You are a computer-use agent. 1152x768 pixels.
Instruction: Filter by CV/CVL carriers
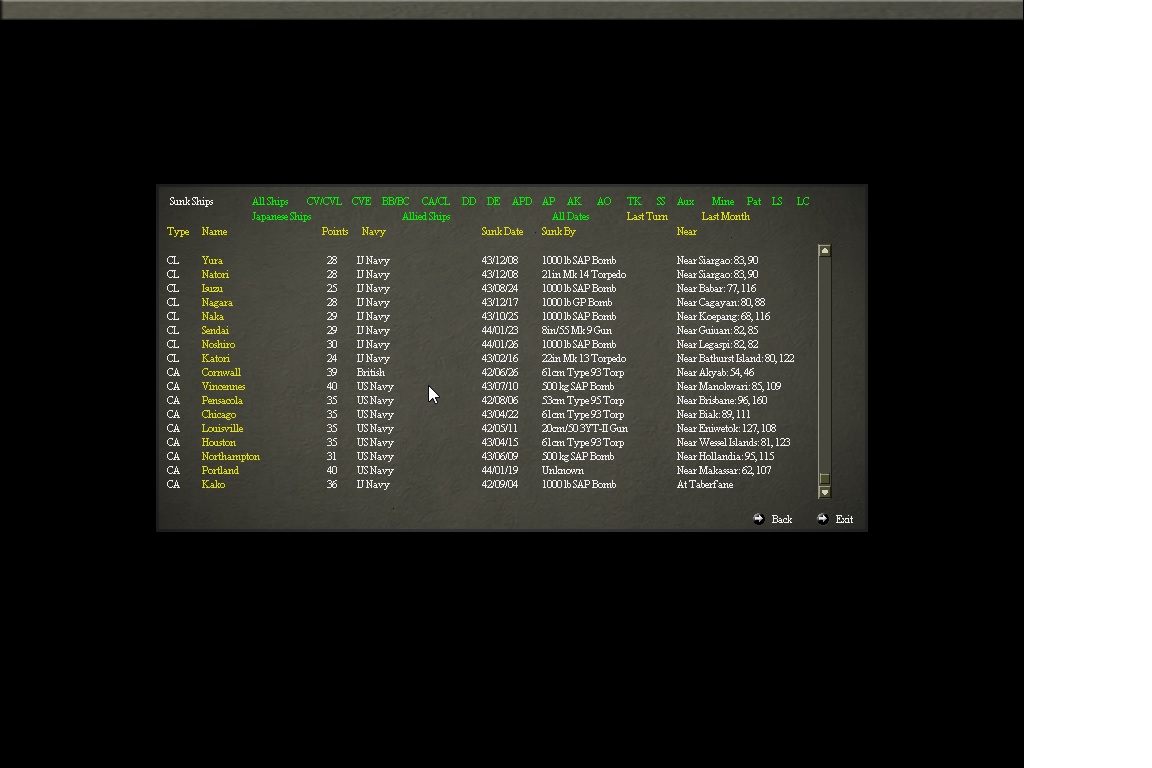324,201
